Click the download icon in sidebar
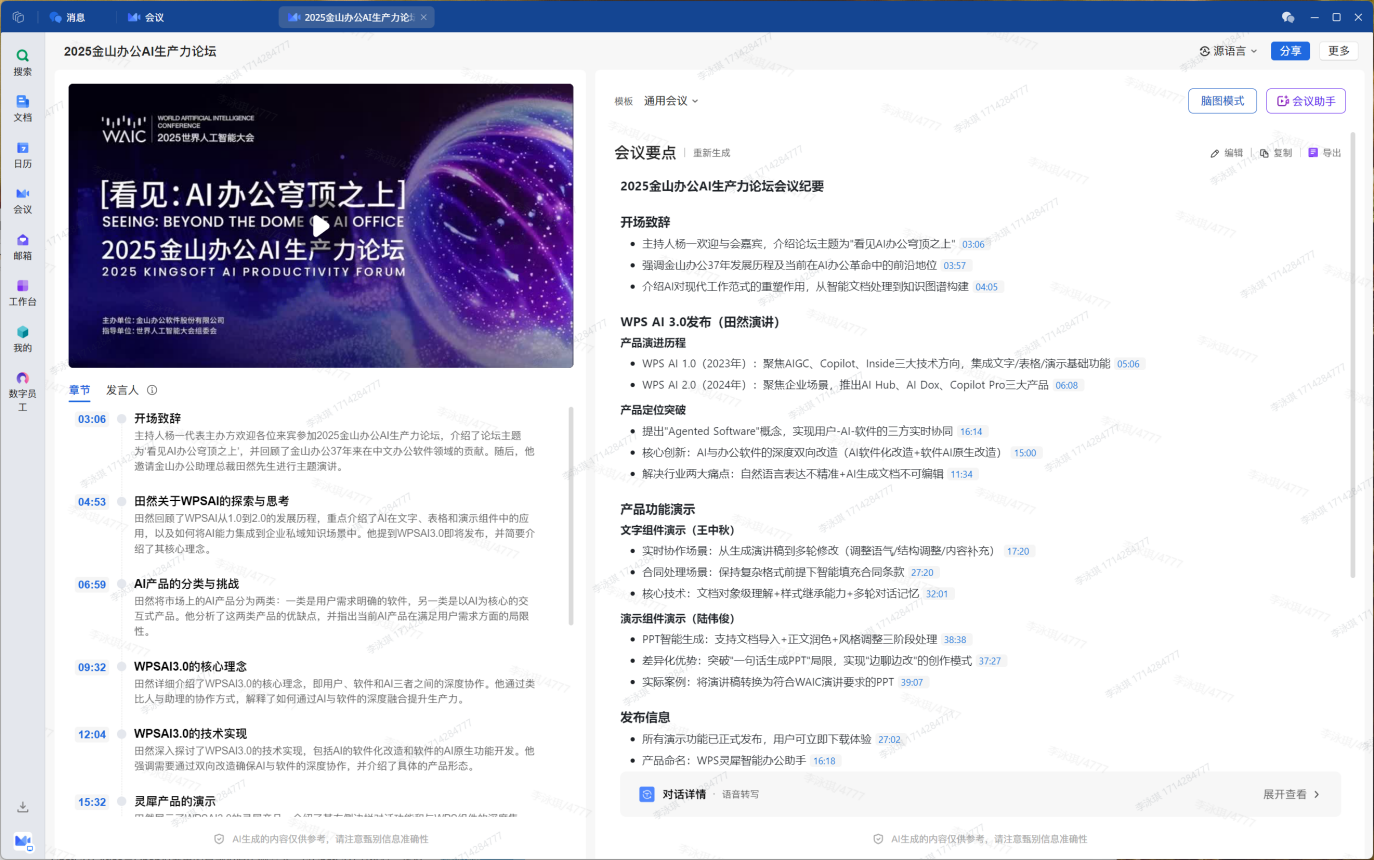Viewport: 1374px width, 860px height. 22,807
